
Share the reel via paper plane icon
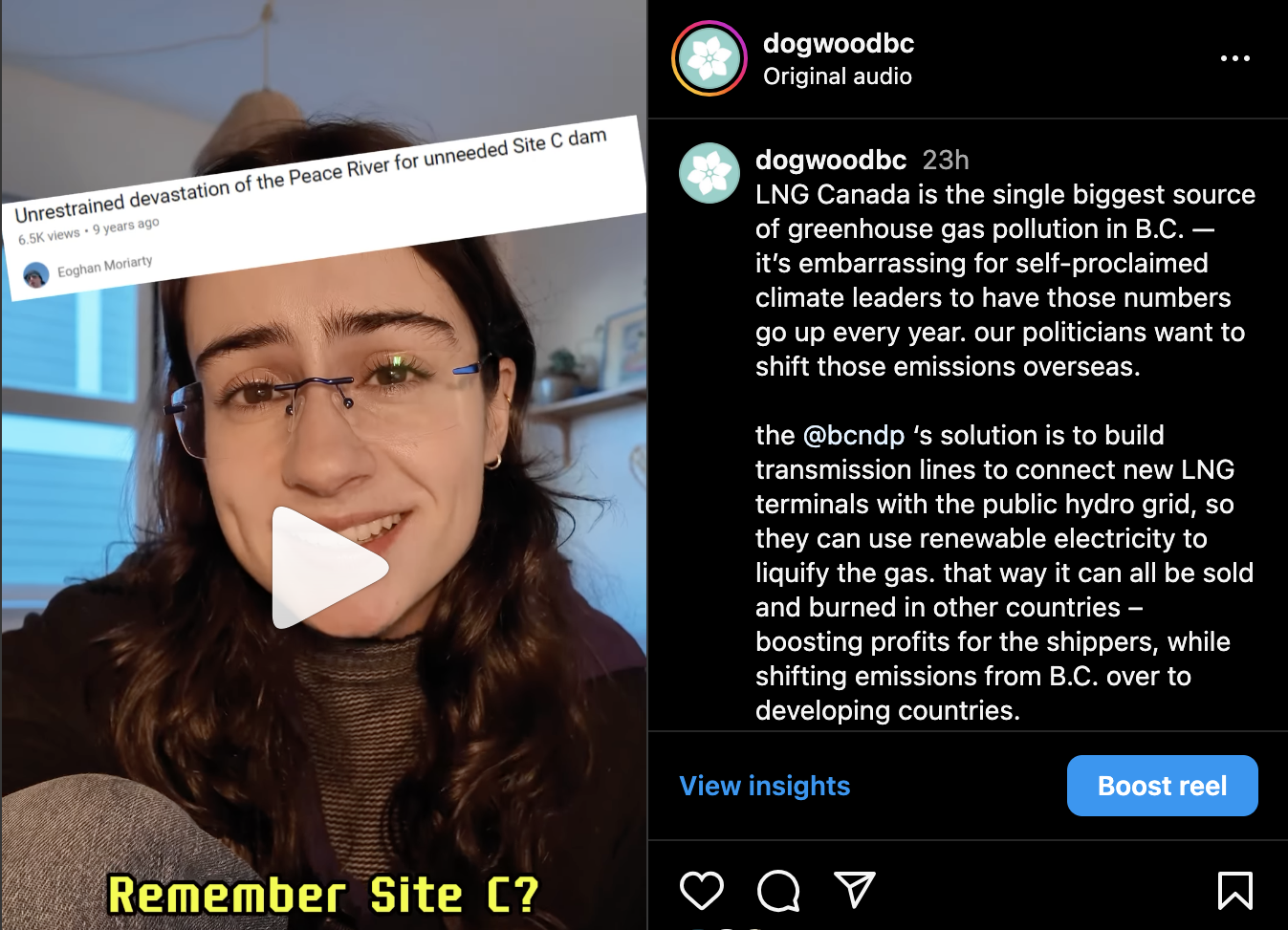[x=855, y=890]
